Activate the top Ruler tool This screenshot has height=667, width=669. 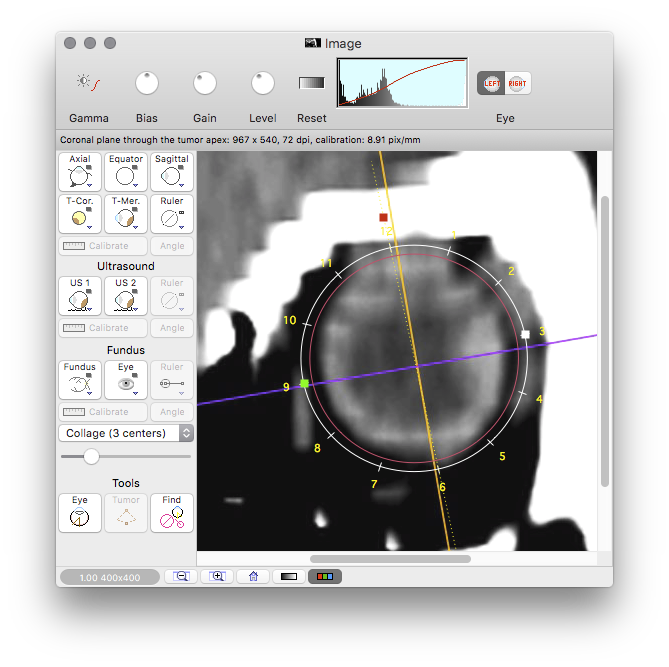pyautogui.click(x=172, y=214)
